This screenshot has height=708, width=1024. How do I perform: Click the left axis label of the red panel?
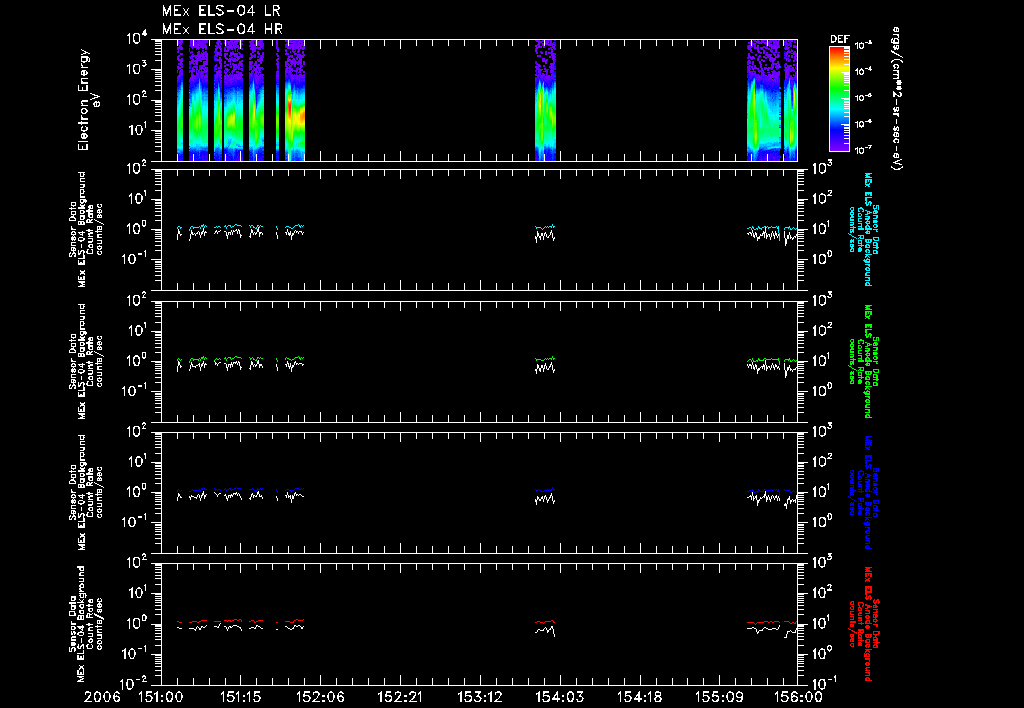86,623
